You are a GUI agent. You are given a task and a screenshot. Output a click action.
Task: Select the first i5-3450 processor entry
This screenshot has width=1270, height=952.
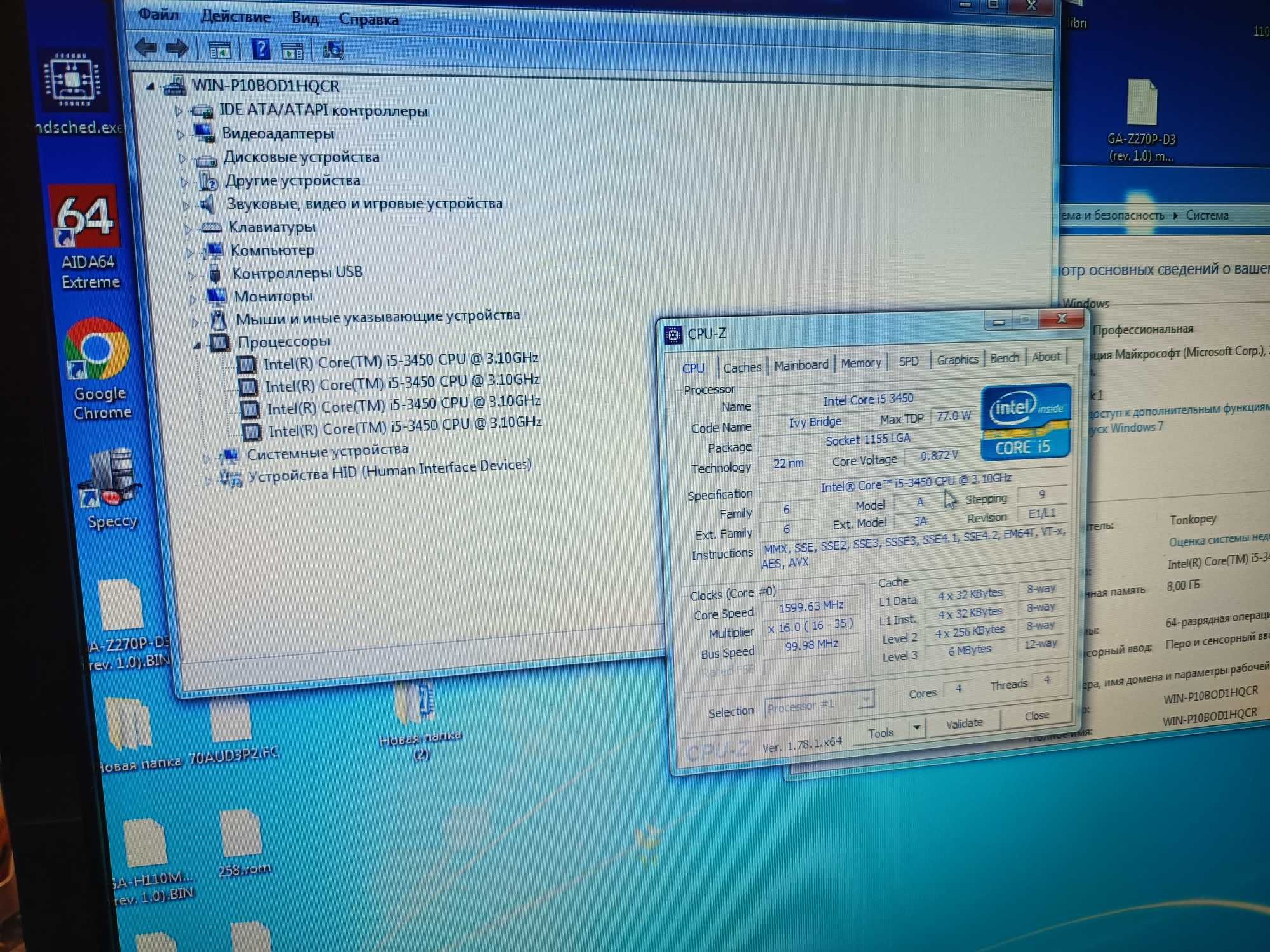[x=400, y=360]
